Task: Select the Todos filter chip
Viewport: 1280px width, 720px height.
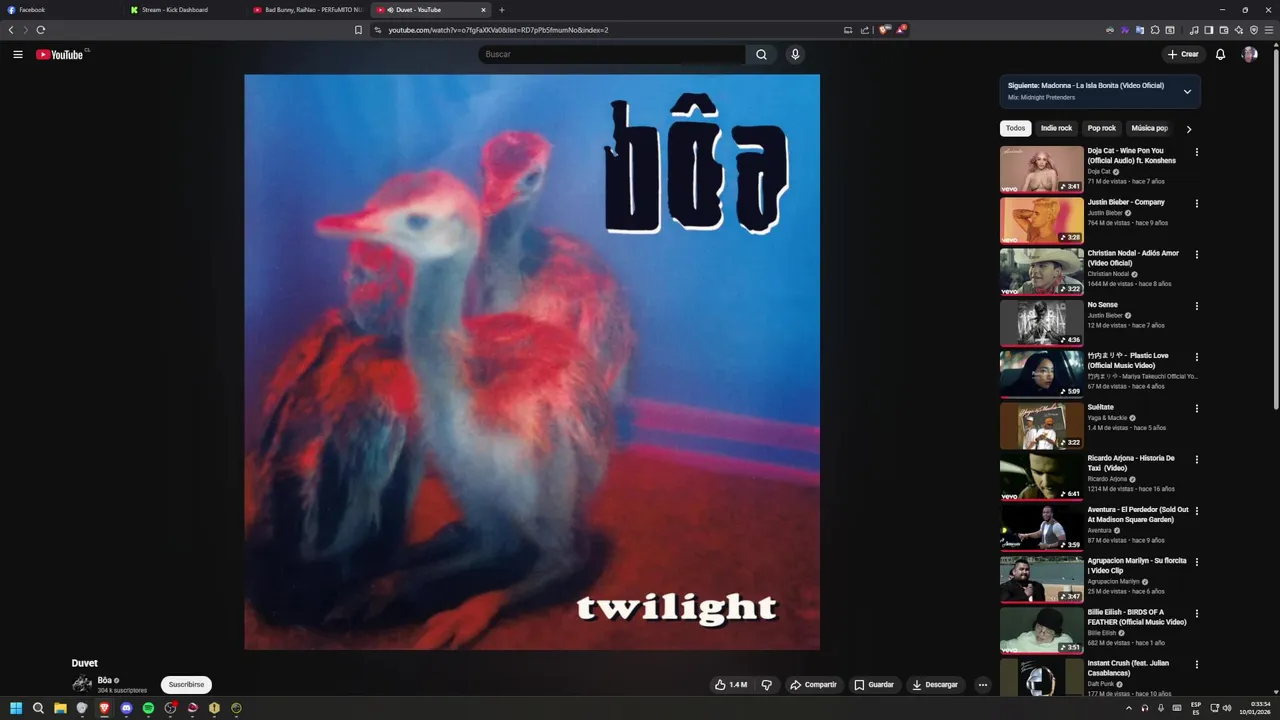Action: click(1015, 128)
